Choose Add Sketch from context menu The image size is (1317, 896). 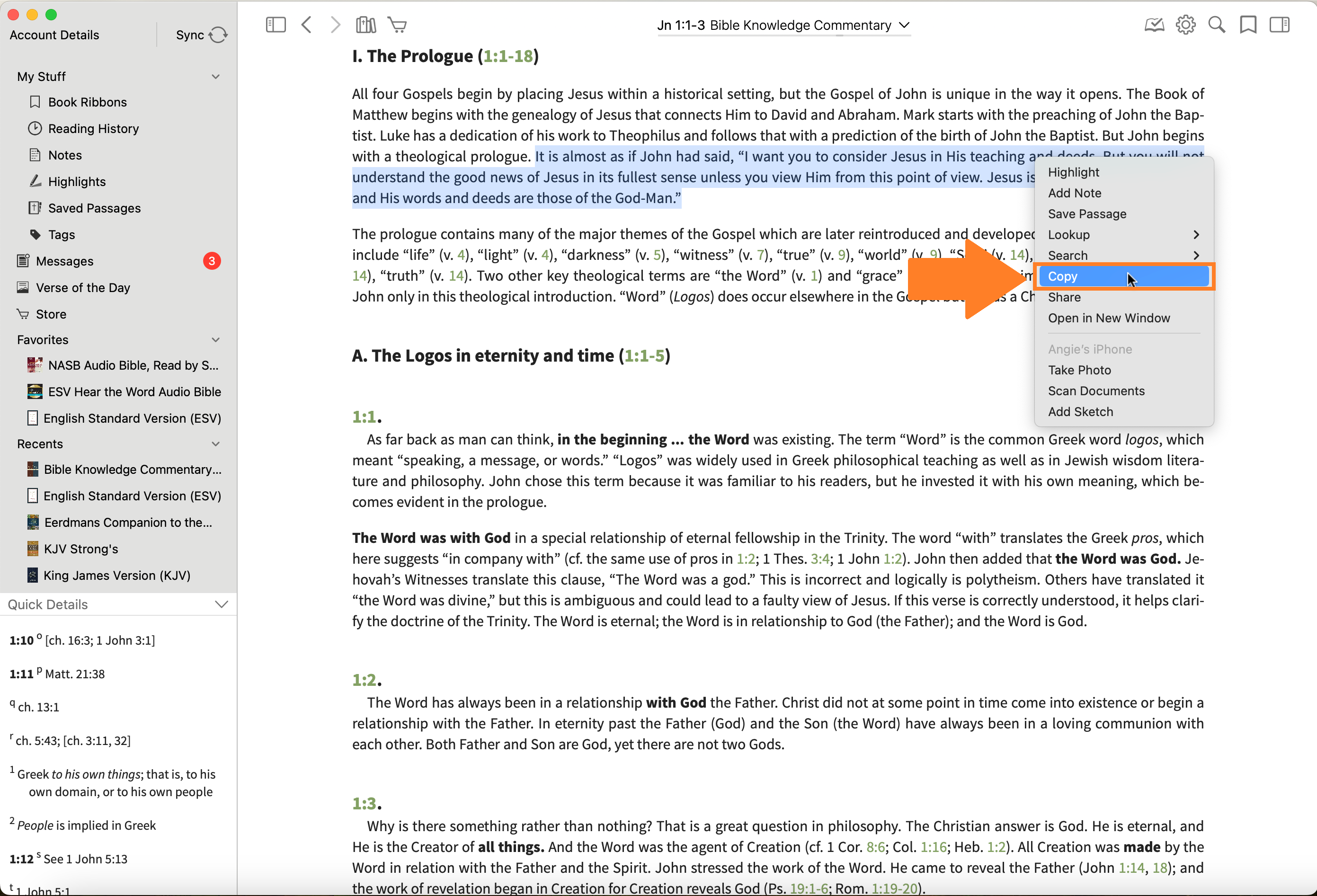click(x=1124, y=412)
